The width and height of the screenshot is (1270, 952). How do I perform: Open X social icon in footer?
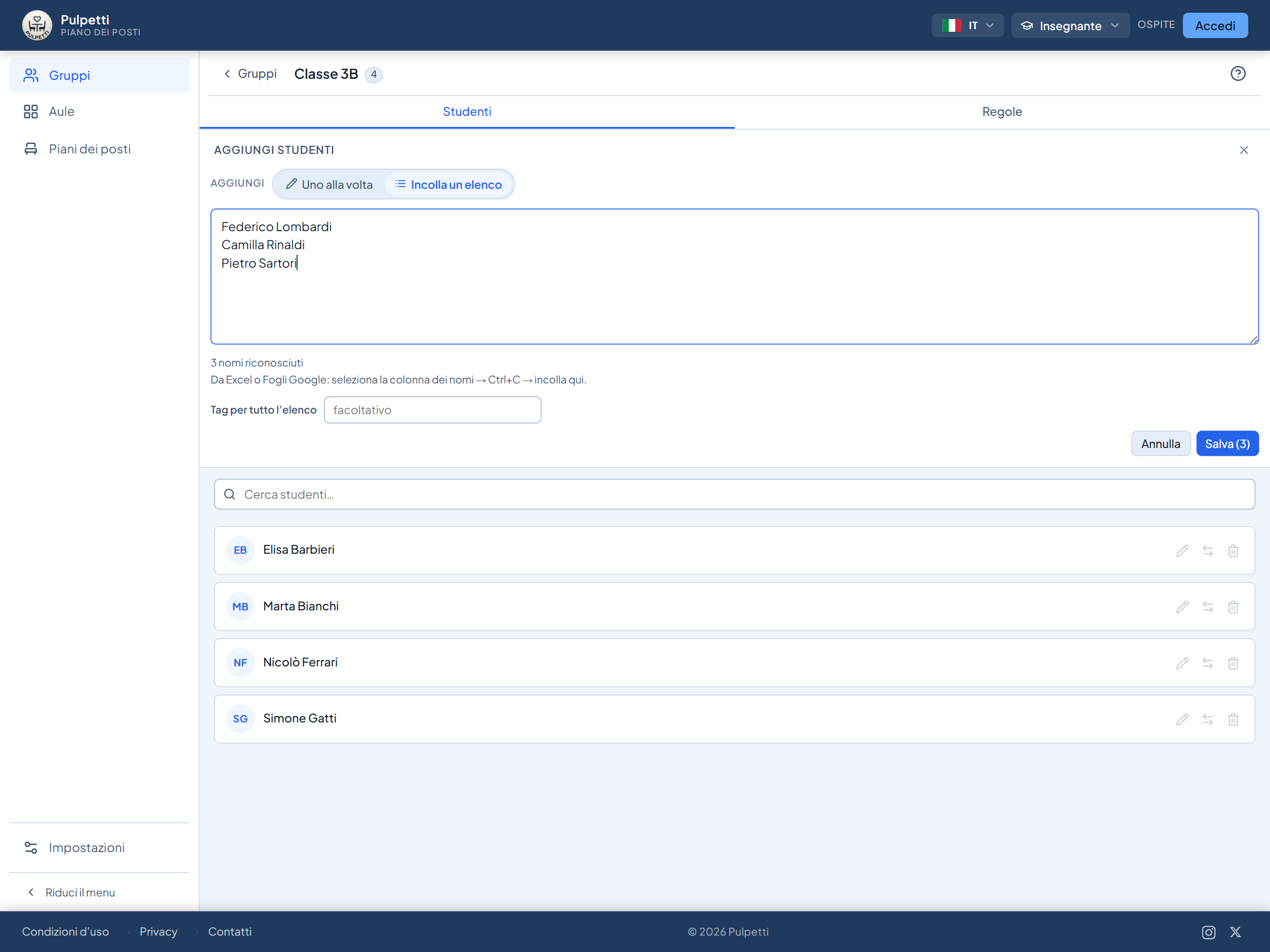1236,932
